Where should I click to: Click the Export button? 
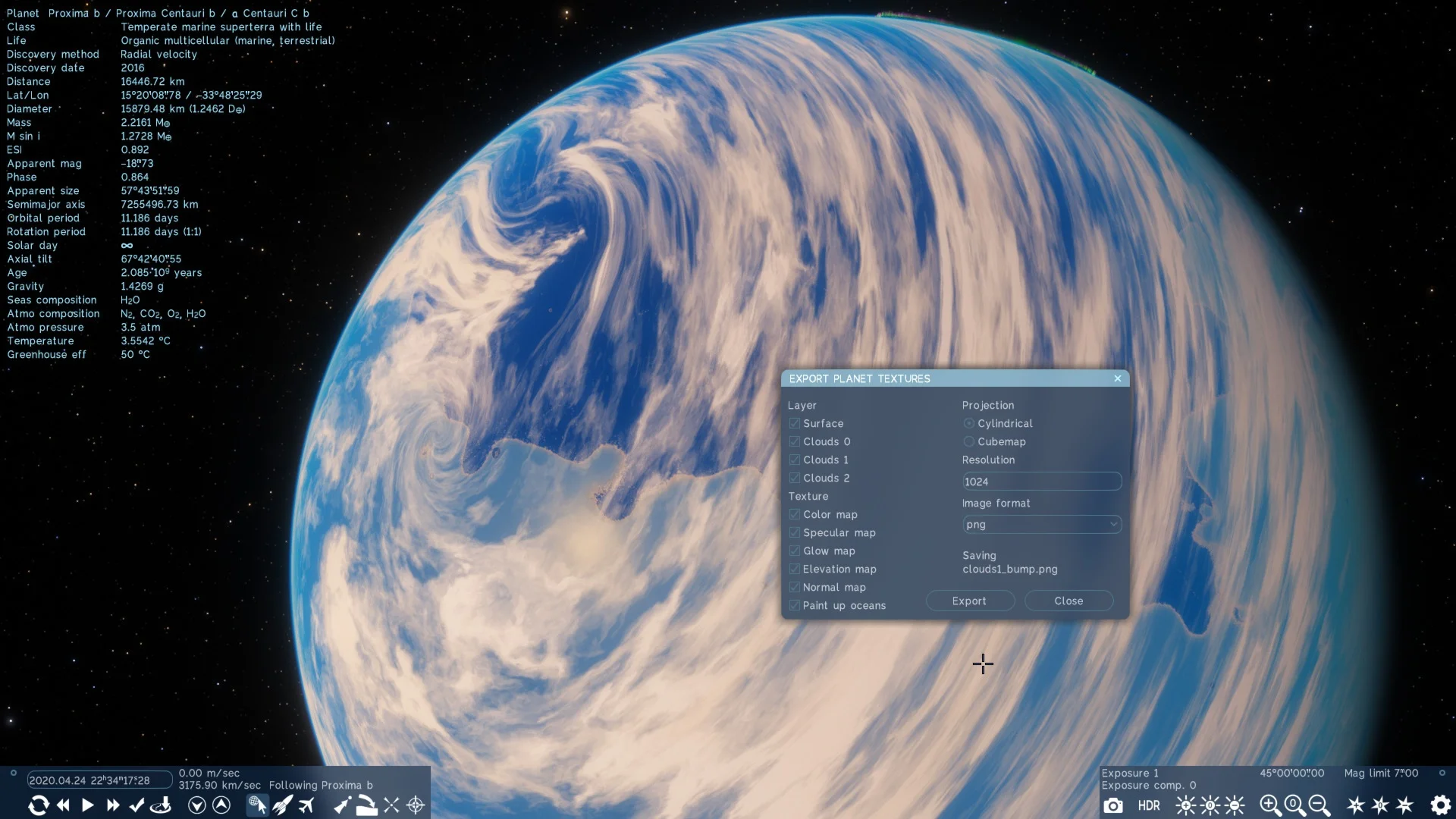pos(969,601)
